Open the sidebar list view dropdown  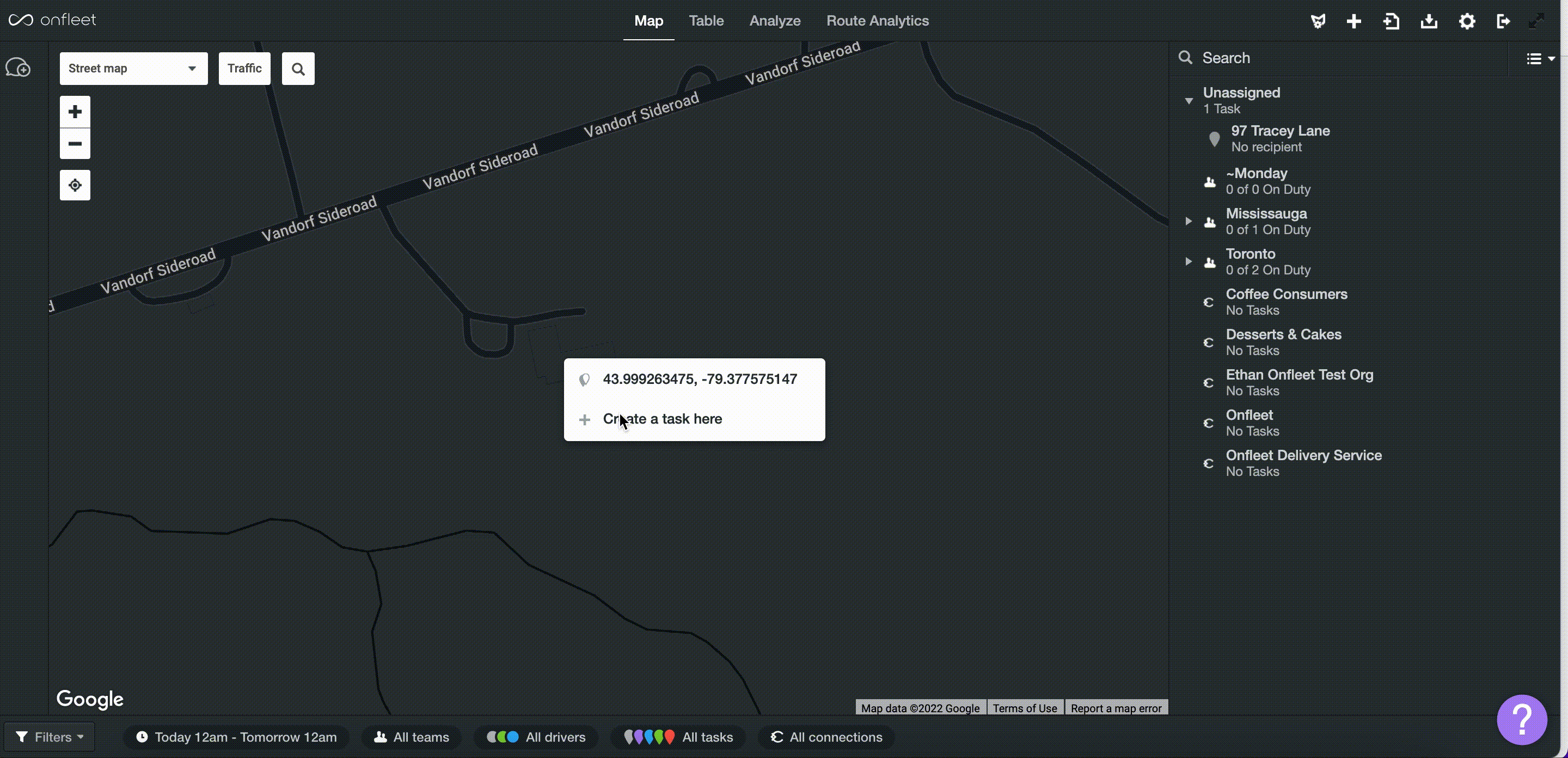(x=1540, y=58)
